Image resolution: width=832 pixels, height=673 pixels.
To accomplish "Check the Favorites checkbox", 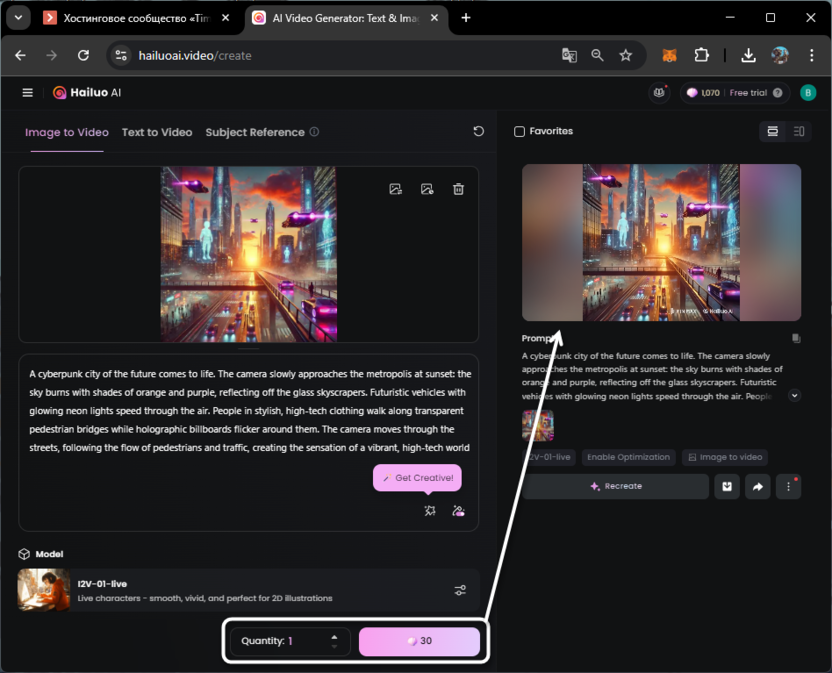I will tap(519, 131).
